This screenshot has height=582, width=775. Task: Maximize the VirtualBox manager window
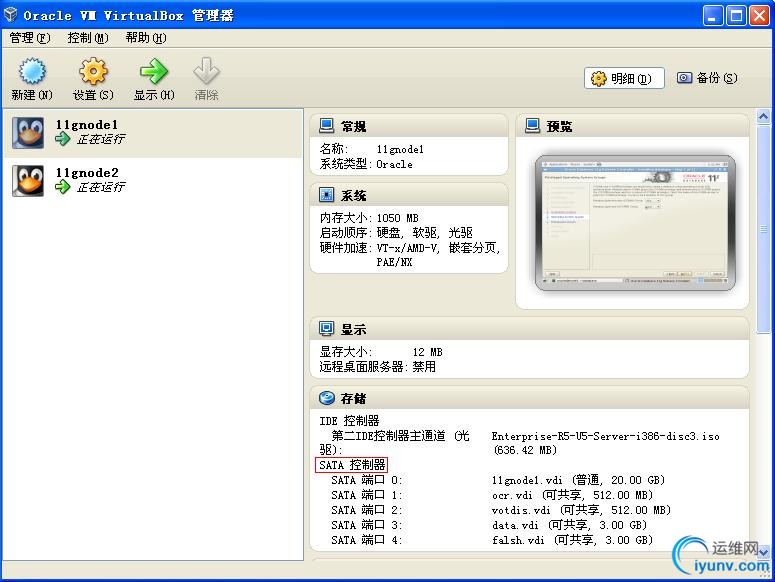point(736,16)
